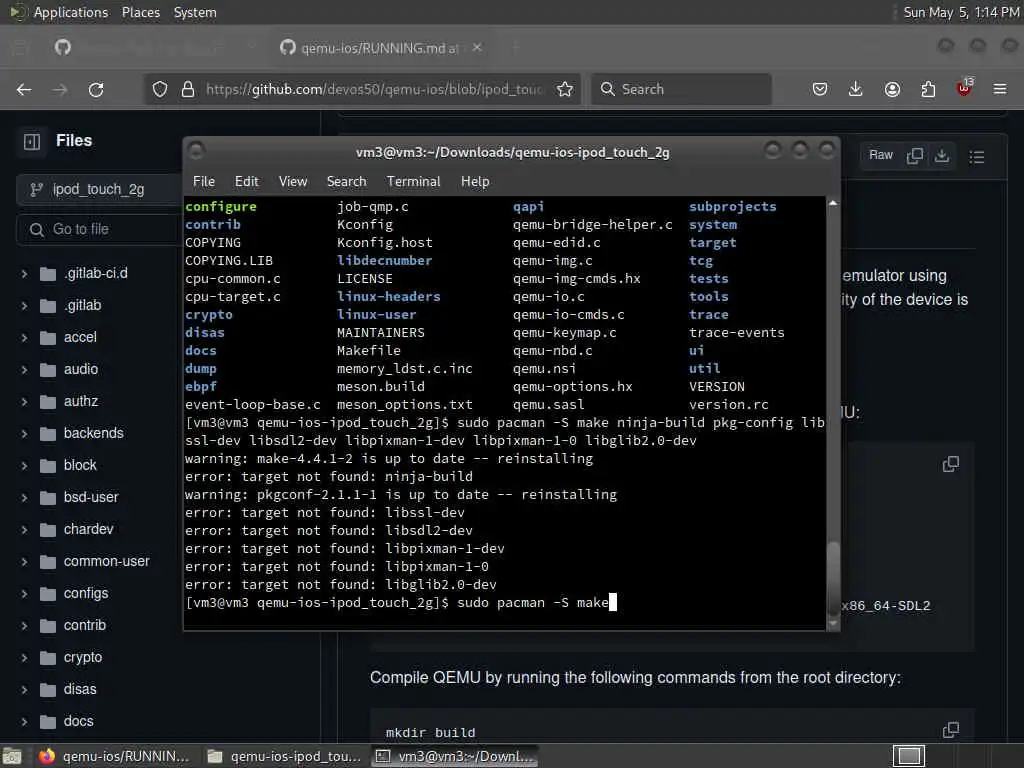Expand the authz folder

24,402
